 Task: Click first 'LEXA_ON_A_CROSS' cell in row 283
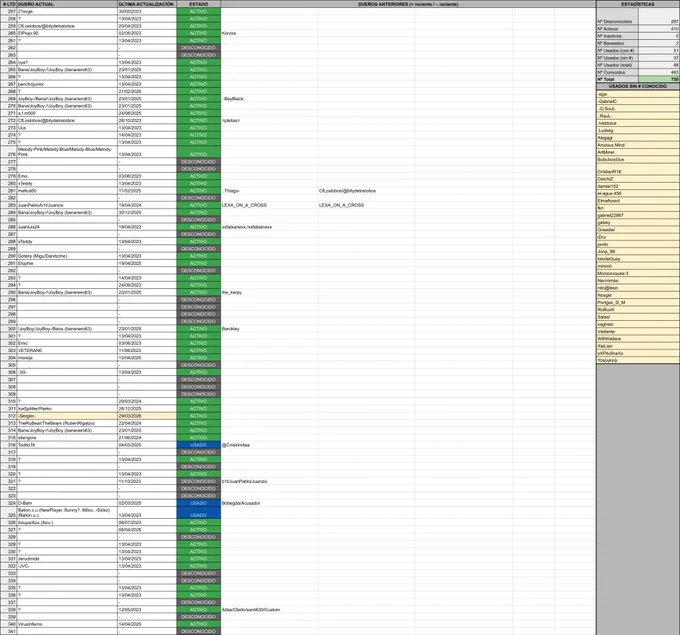(269, 205)
